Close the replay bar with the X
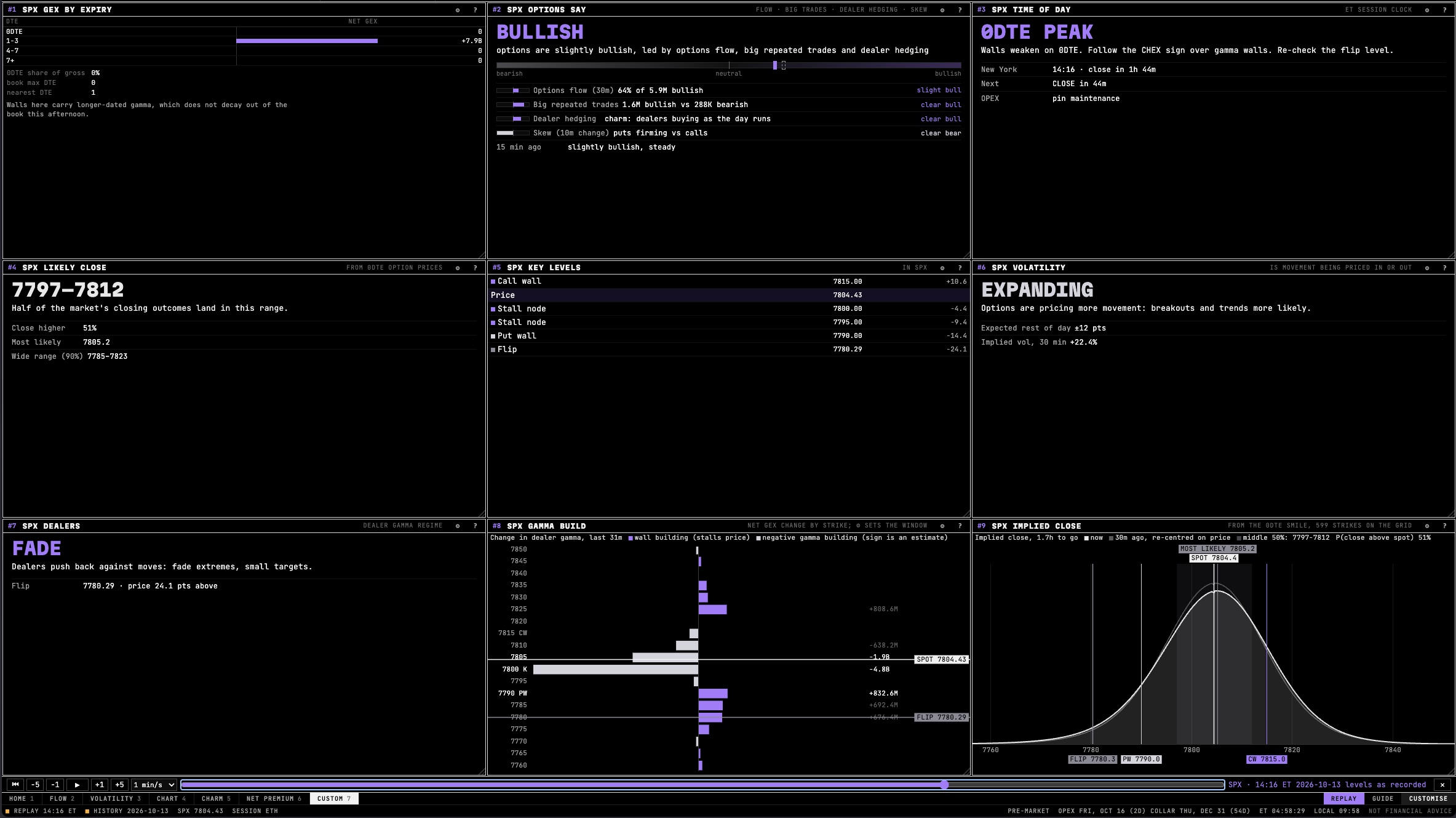Viewport: 1456px width, 818px height. [x=1442, y=785]
